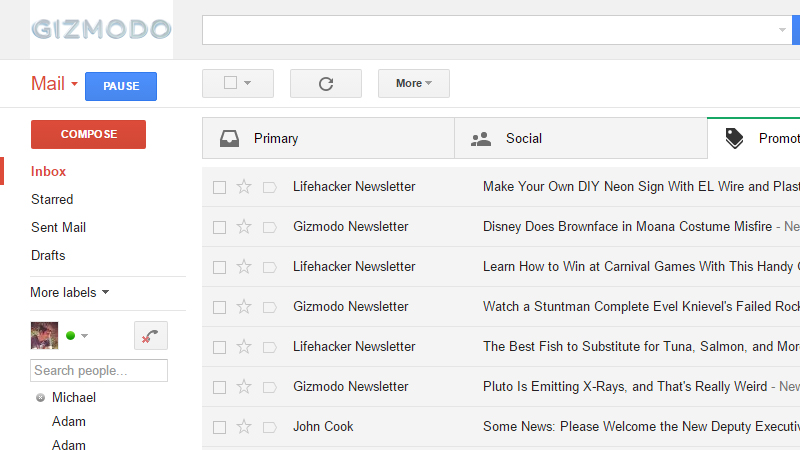The image size is (800, 450).
Task: Switch to the Primary tab
Action: (x=328, y=138)
